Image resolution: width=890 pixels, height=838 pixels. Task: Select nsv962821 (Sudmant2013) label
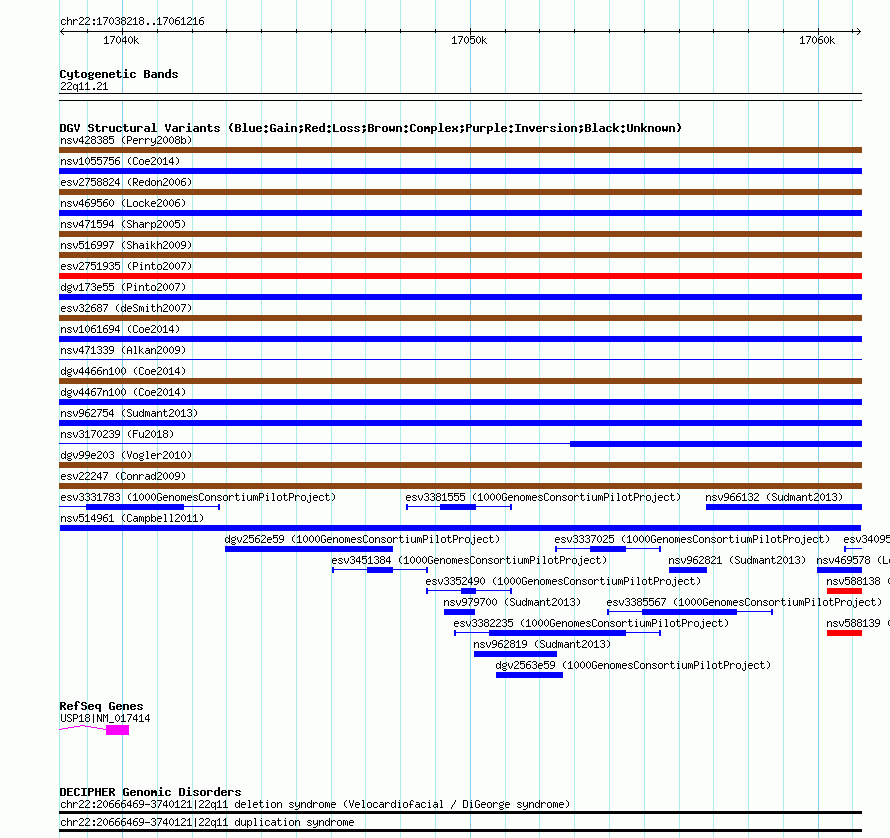tap(737, 560)
